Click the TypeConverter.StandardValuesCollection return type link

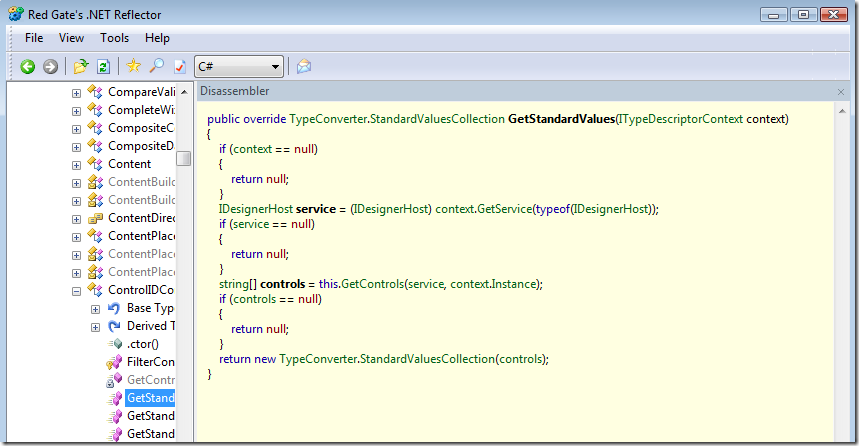coord(397,119)
